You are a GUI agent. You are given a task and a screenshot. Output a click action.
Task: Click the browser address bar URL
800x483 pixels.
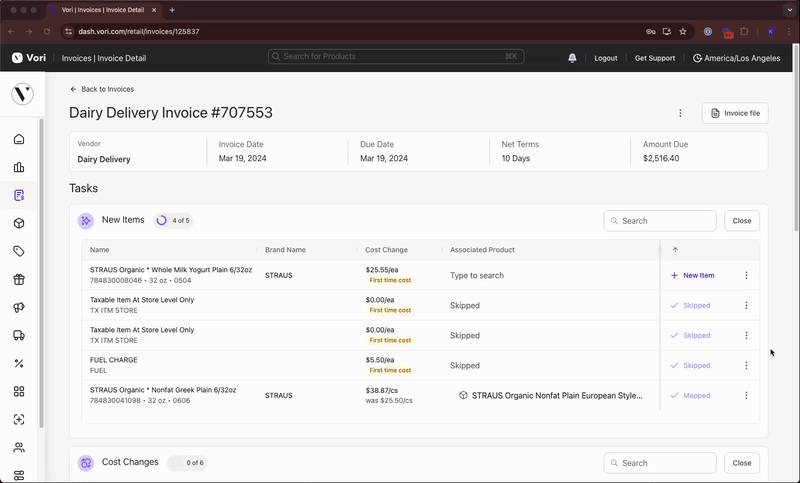click(139, 32)
